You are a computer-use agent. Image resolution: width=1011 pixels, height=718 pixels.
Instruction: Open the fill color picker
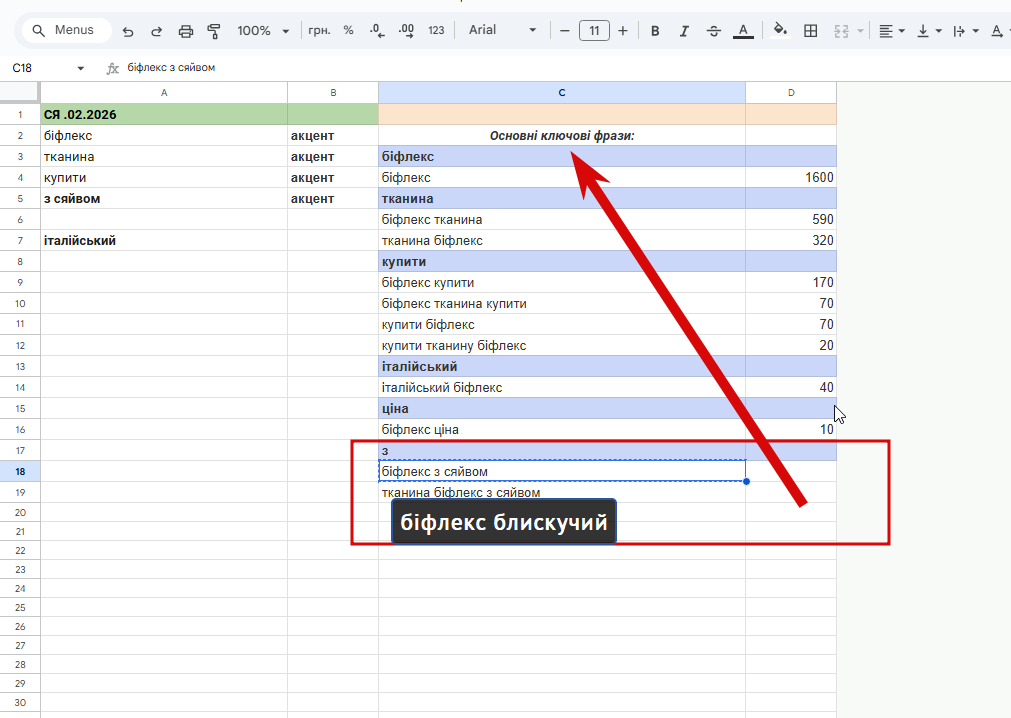(780, 30)
